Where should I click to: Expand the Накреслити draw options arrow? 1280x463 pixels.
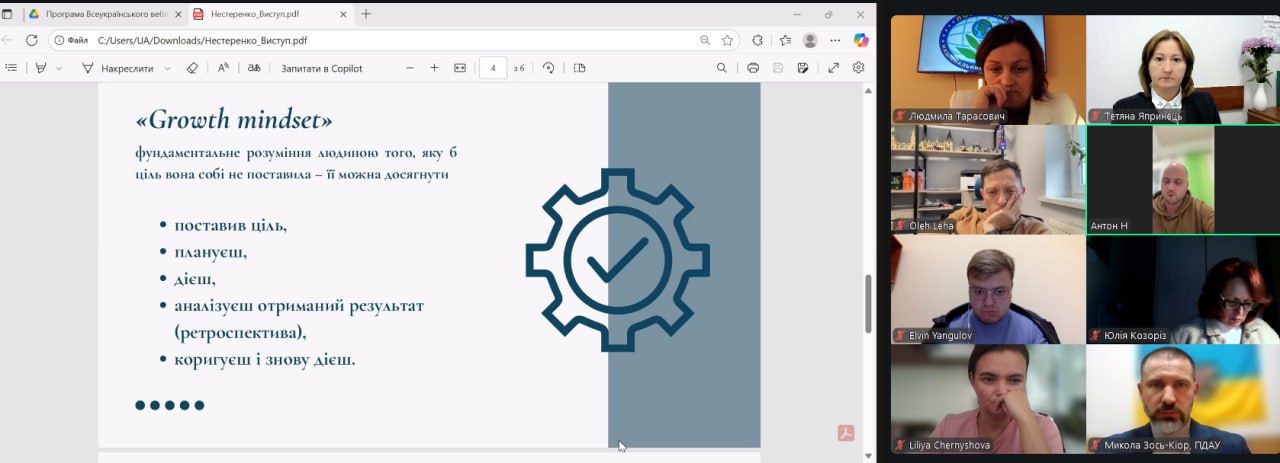167,68
